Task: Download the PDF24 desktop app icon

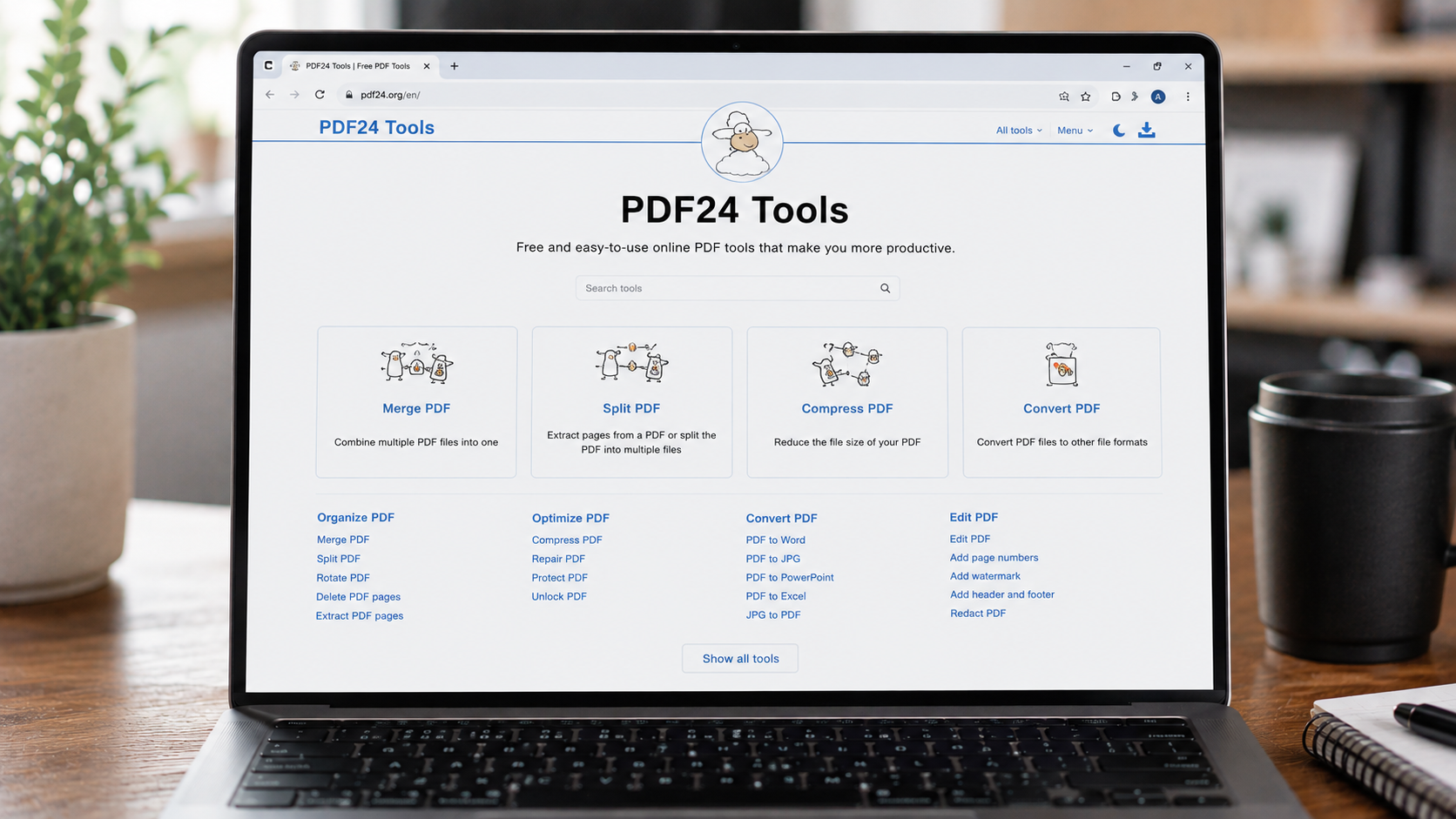Action: [1147, 130]
